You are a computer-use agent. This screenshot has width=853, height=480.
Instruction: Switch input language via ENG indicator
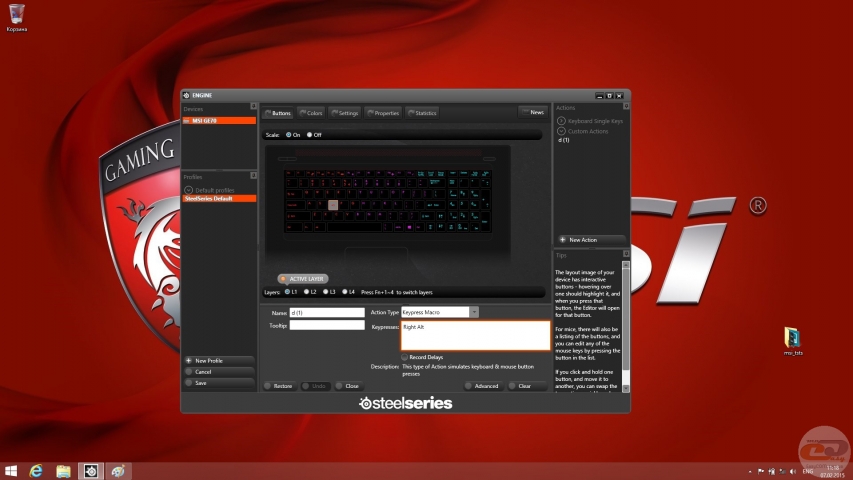(x=808, y=471)
